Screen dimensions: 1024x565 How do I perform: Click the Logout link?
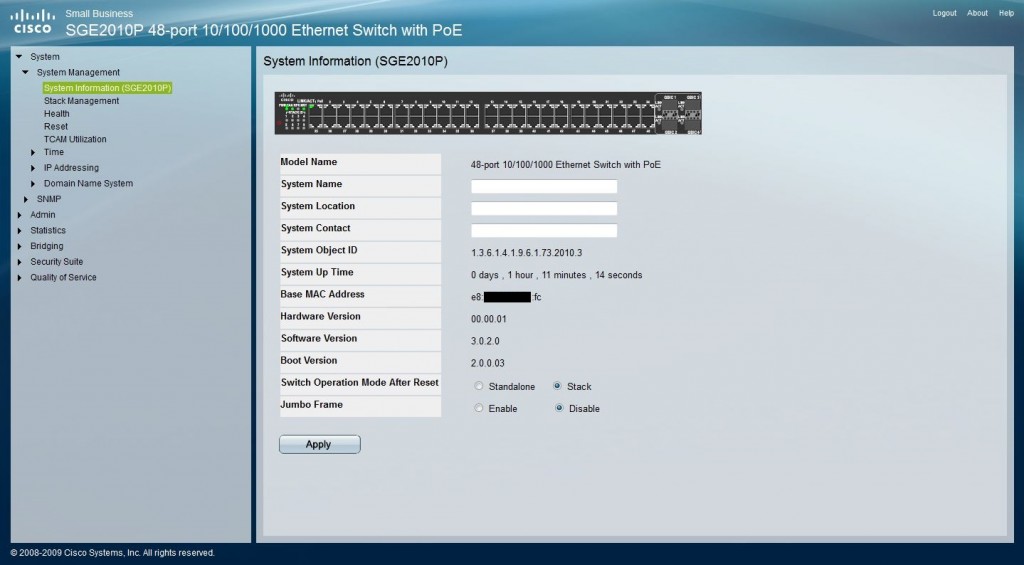tap(944, 13)
